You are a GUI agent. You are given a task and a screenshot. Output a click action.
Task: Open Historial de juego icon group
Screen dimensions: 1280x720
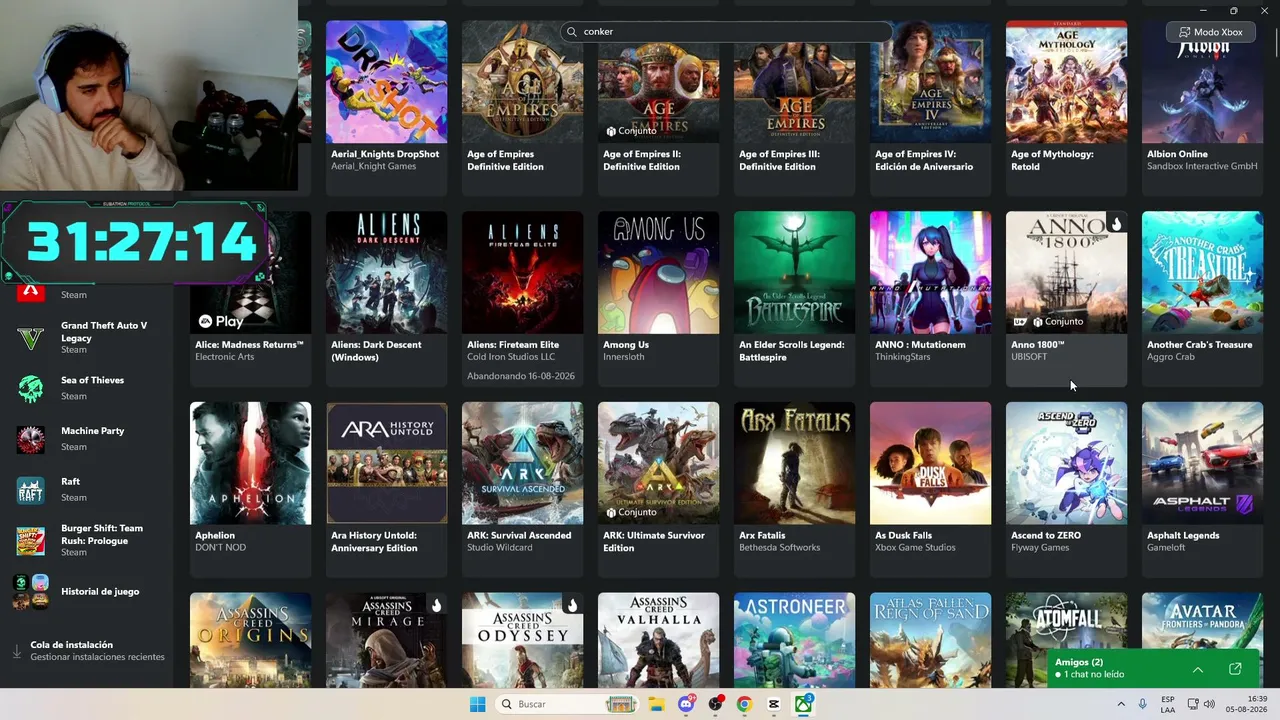(31, 591)
